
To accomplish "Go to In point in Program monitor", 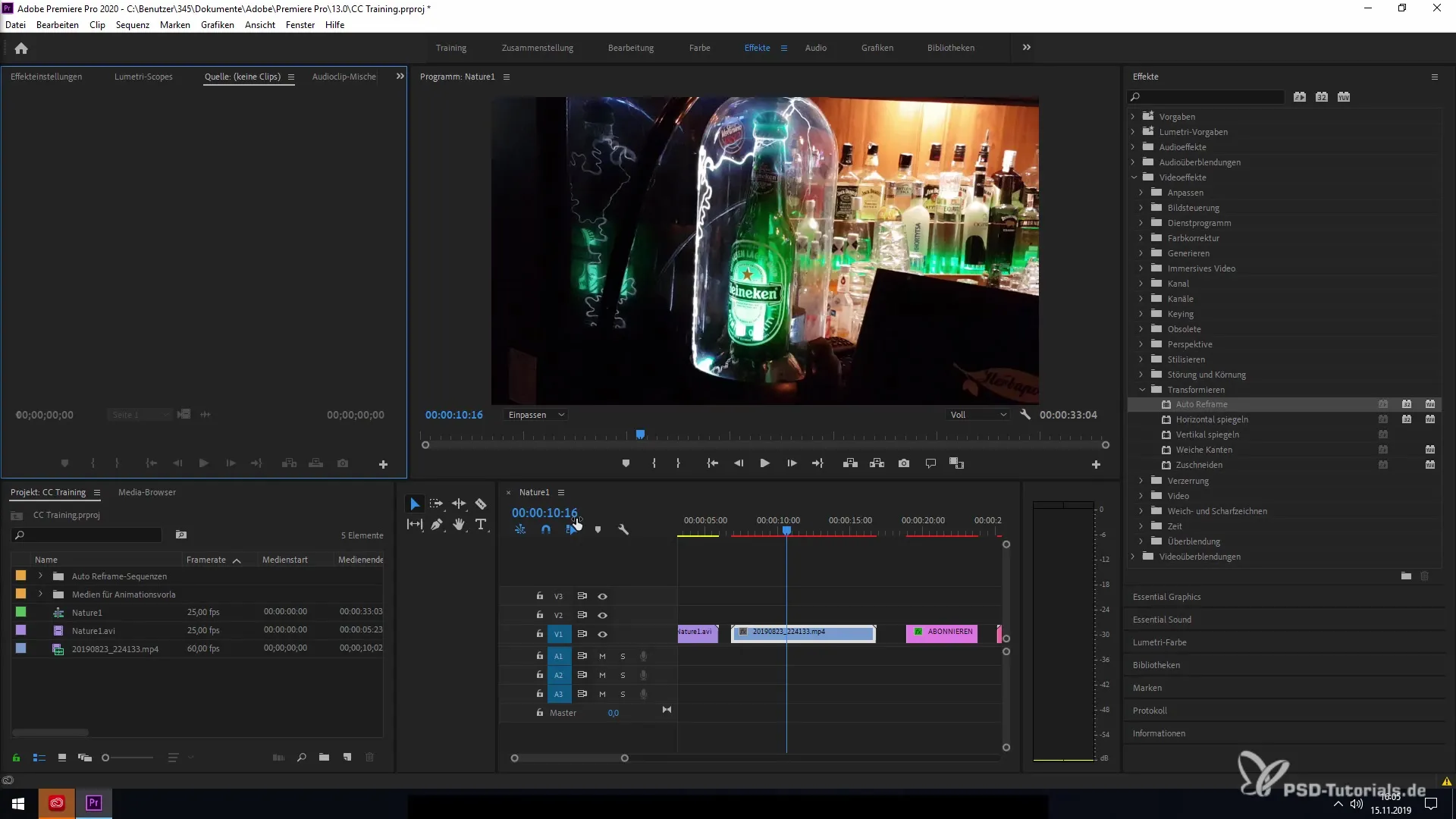I will click(712, 463).
